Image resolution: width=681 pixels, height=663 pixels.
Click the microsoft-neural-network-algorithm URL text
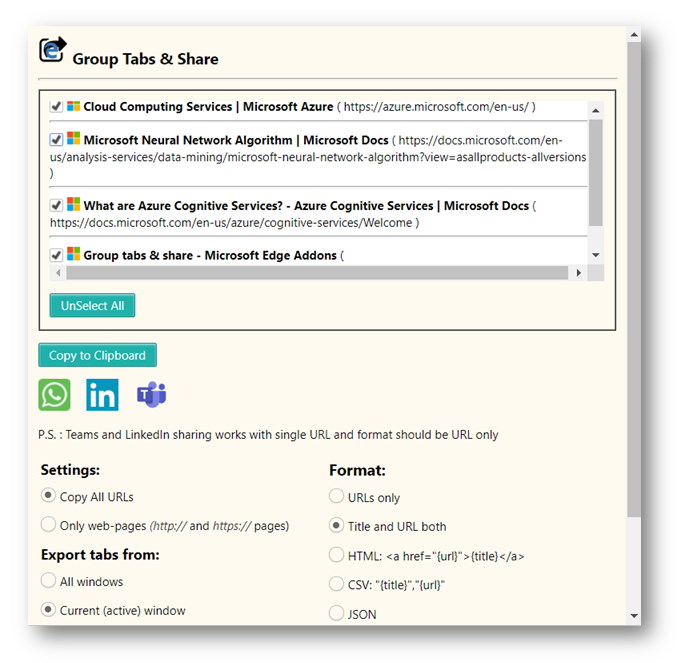318,157
